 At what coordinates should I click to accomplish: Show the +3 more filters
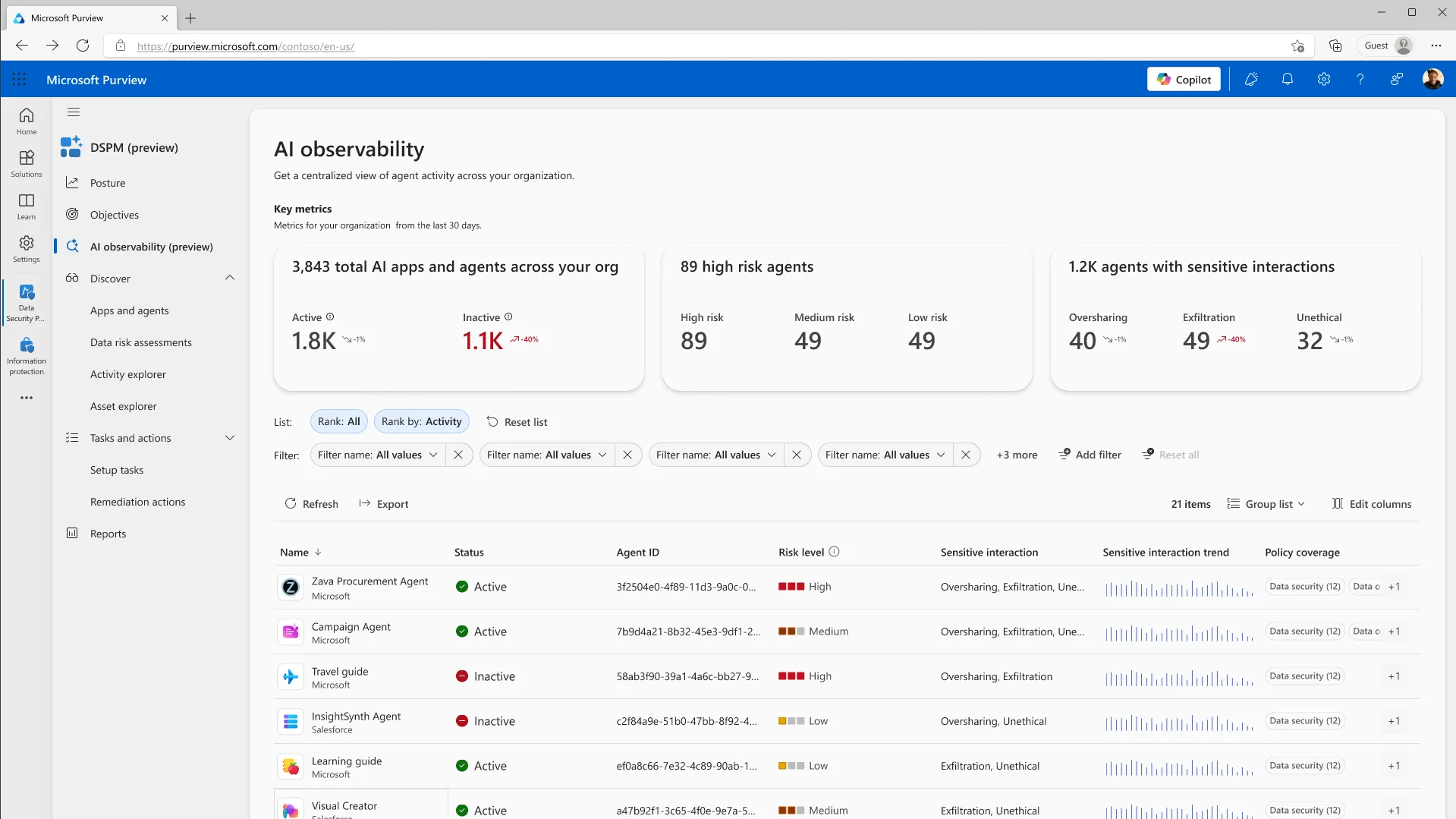[x=1017, y=455]
